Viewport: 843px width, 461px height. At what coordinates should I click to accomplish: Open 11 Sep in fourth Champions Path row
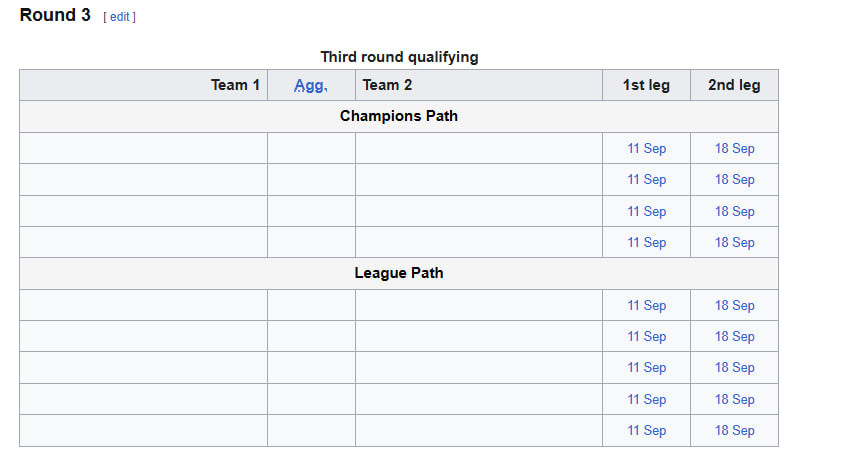pyautogui.click(x=646, y=243)
